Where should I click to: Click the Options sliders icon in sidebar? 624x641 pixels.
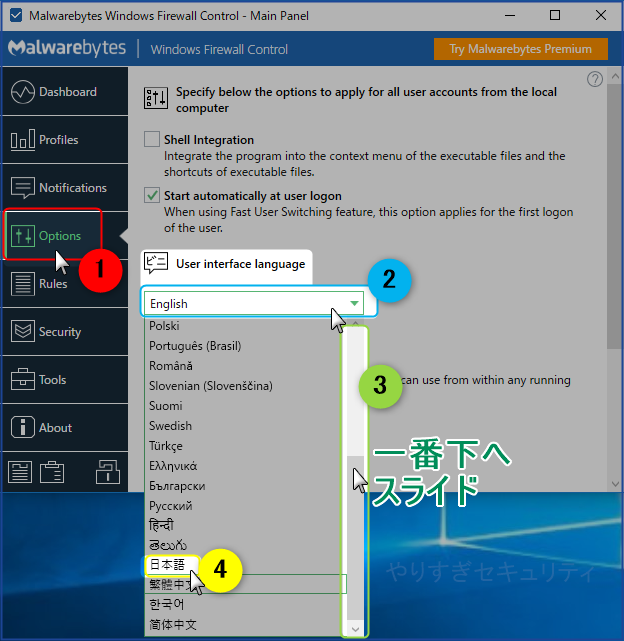point(22,236)
